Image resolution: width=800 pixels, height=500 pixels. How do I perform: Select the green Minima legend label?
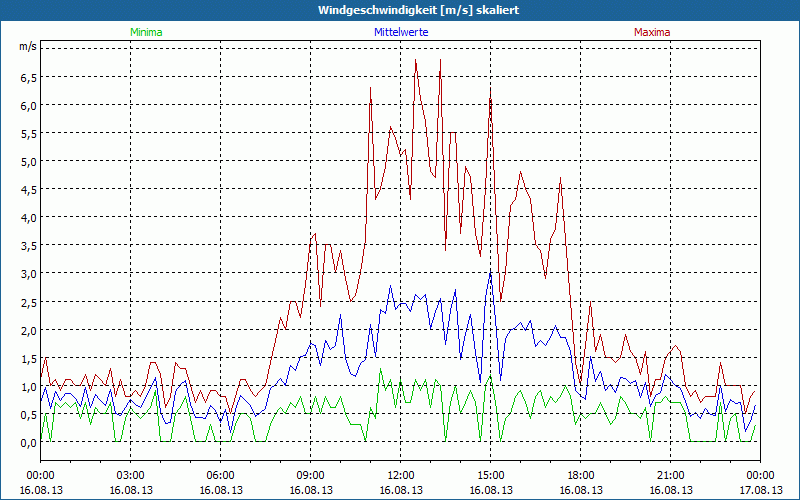(x=146, y=32)
